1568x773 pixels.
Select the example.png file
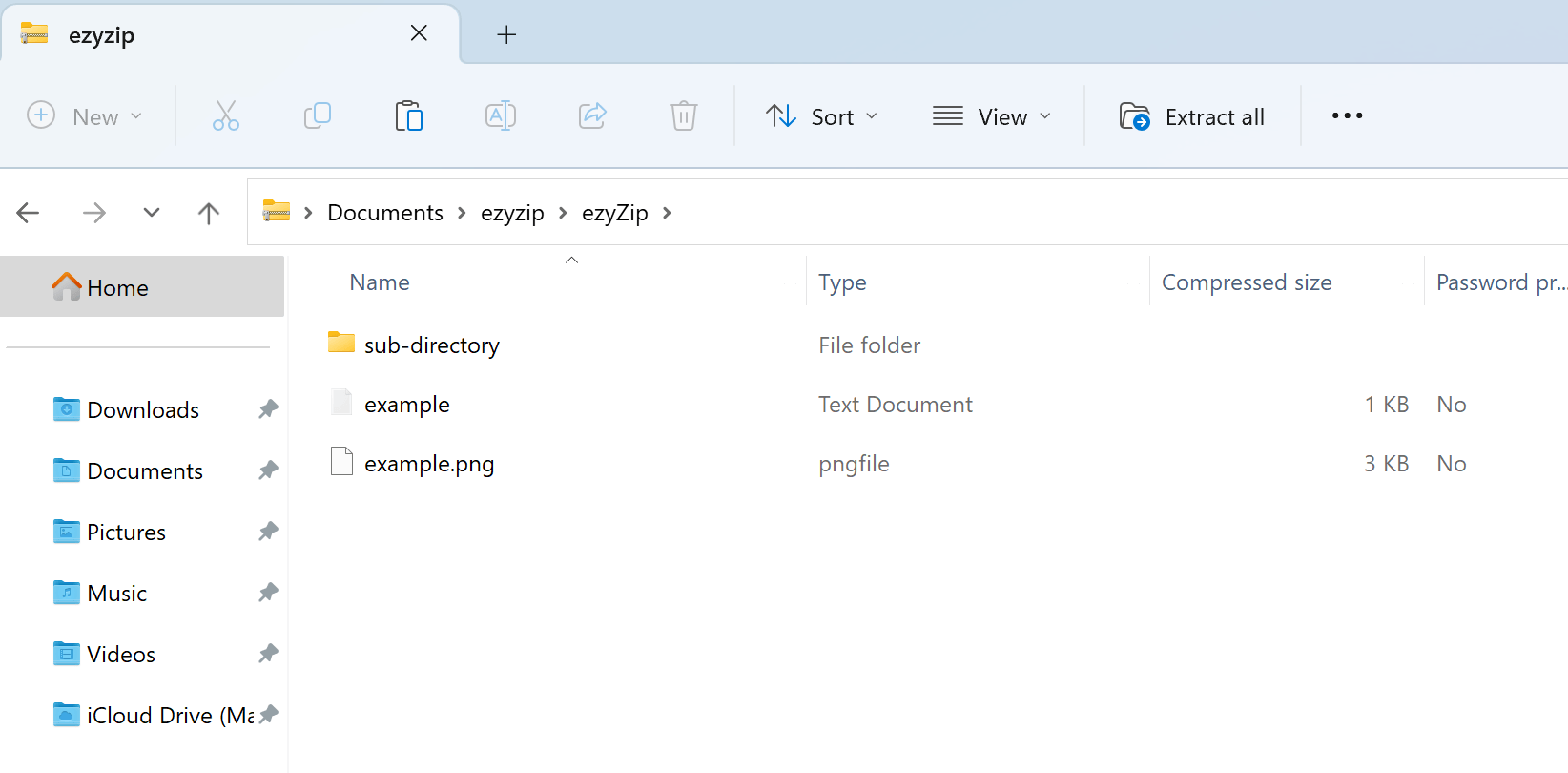coord(429,464)
